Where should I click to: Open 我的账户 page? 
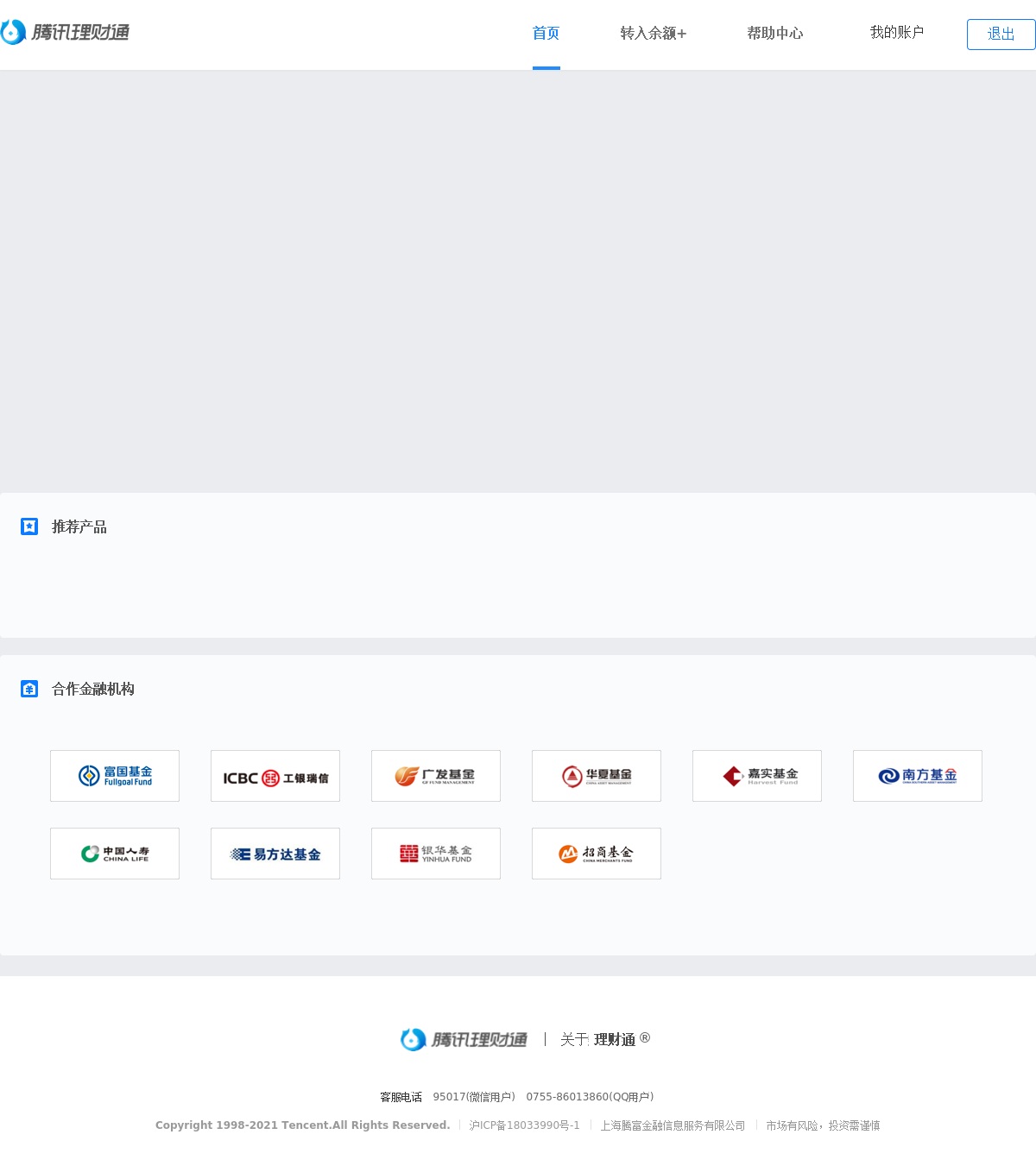click(897, 33)
